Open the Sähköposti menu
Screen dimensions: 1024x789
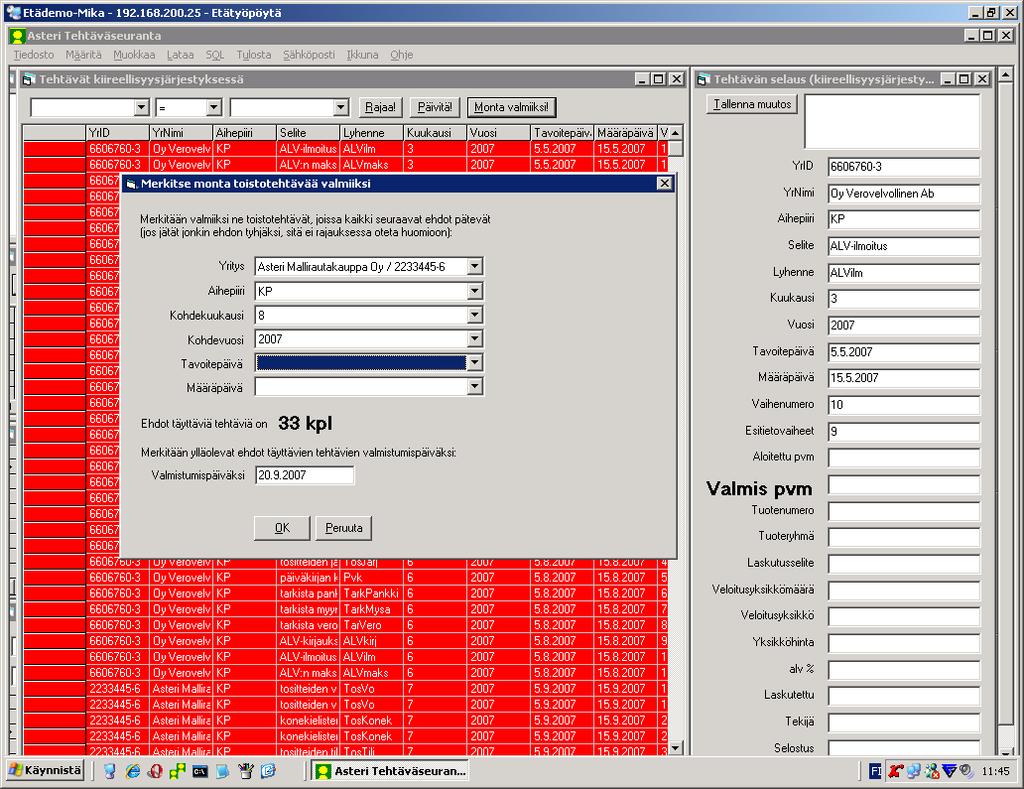(x=308, y=55)
